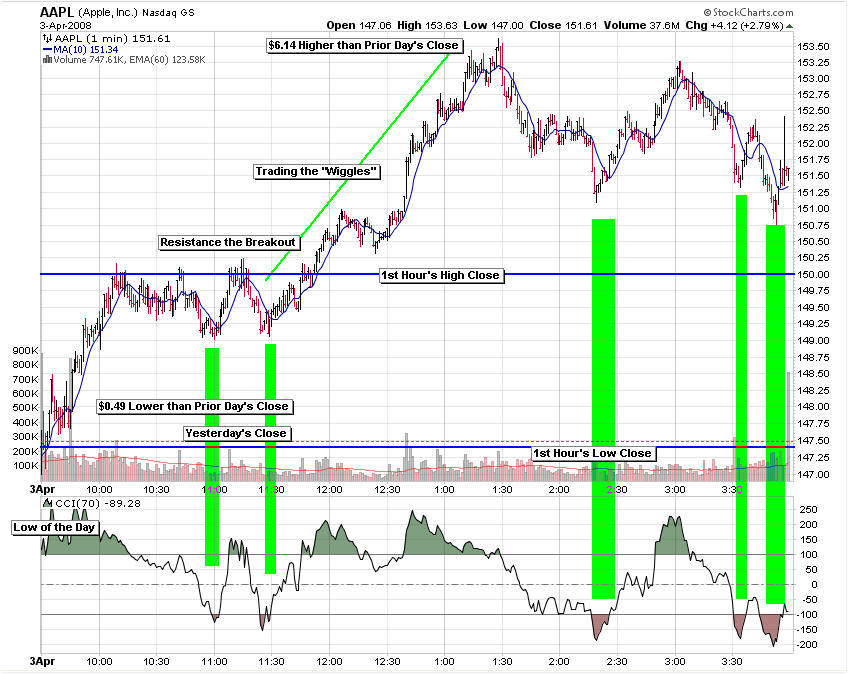Click the (Apple, Inc.) company name
848x674 pixels.
[108, 12]
